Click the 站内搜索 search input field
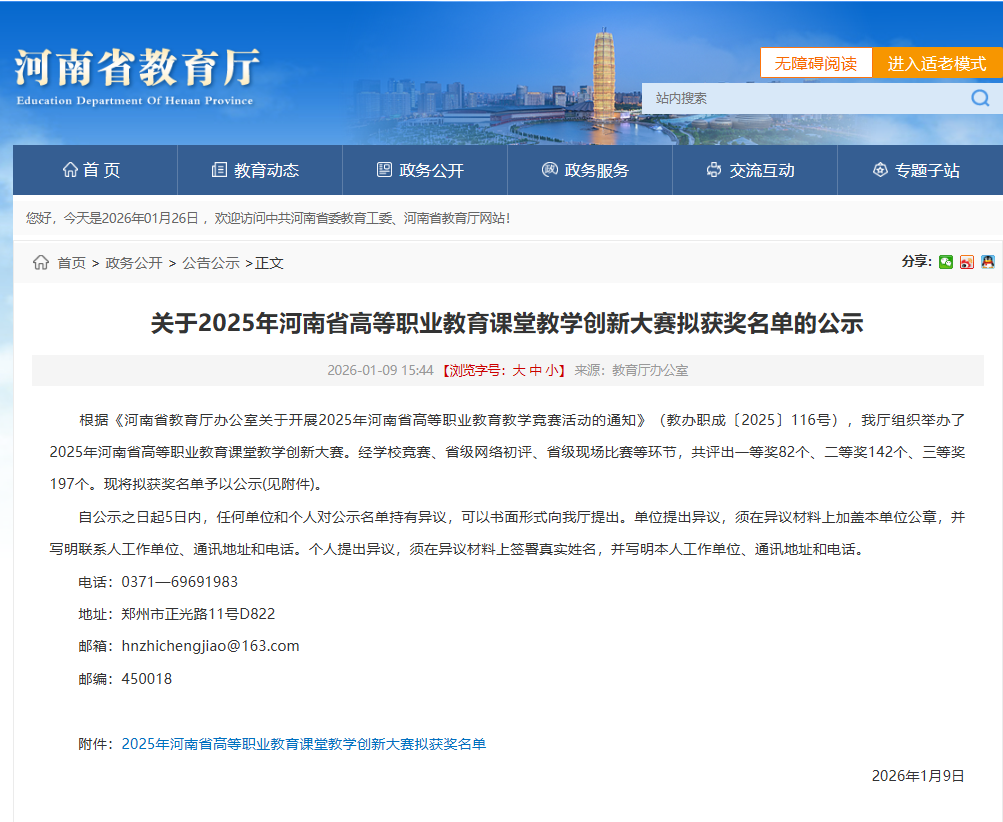 pos(800,98)
